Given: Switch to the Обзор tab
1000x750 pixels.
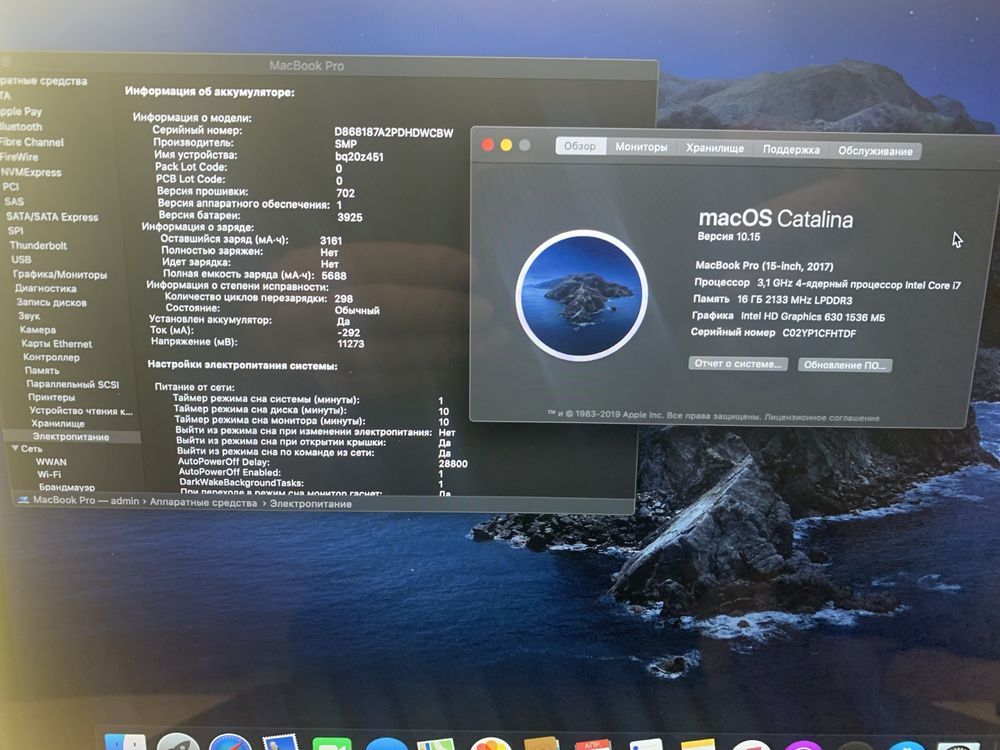Looking at the screenshot, I should pos(580,146).
